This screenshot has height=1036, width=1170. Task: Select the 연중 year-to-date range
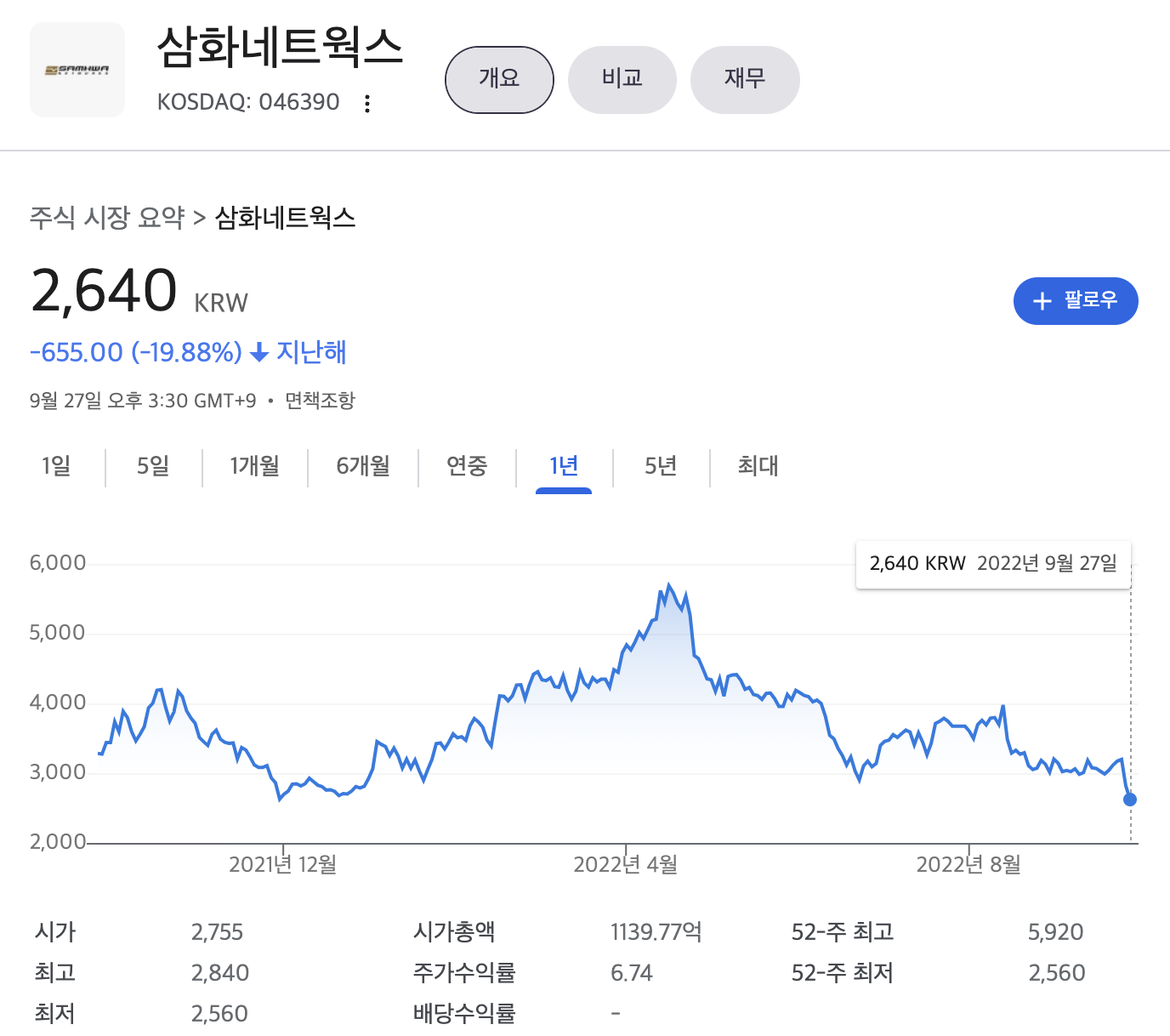point(466,467)
